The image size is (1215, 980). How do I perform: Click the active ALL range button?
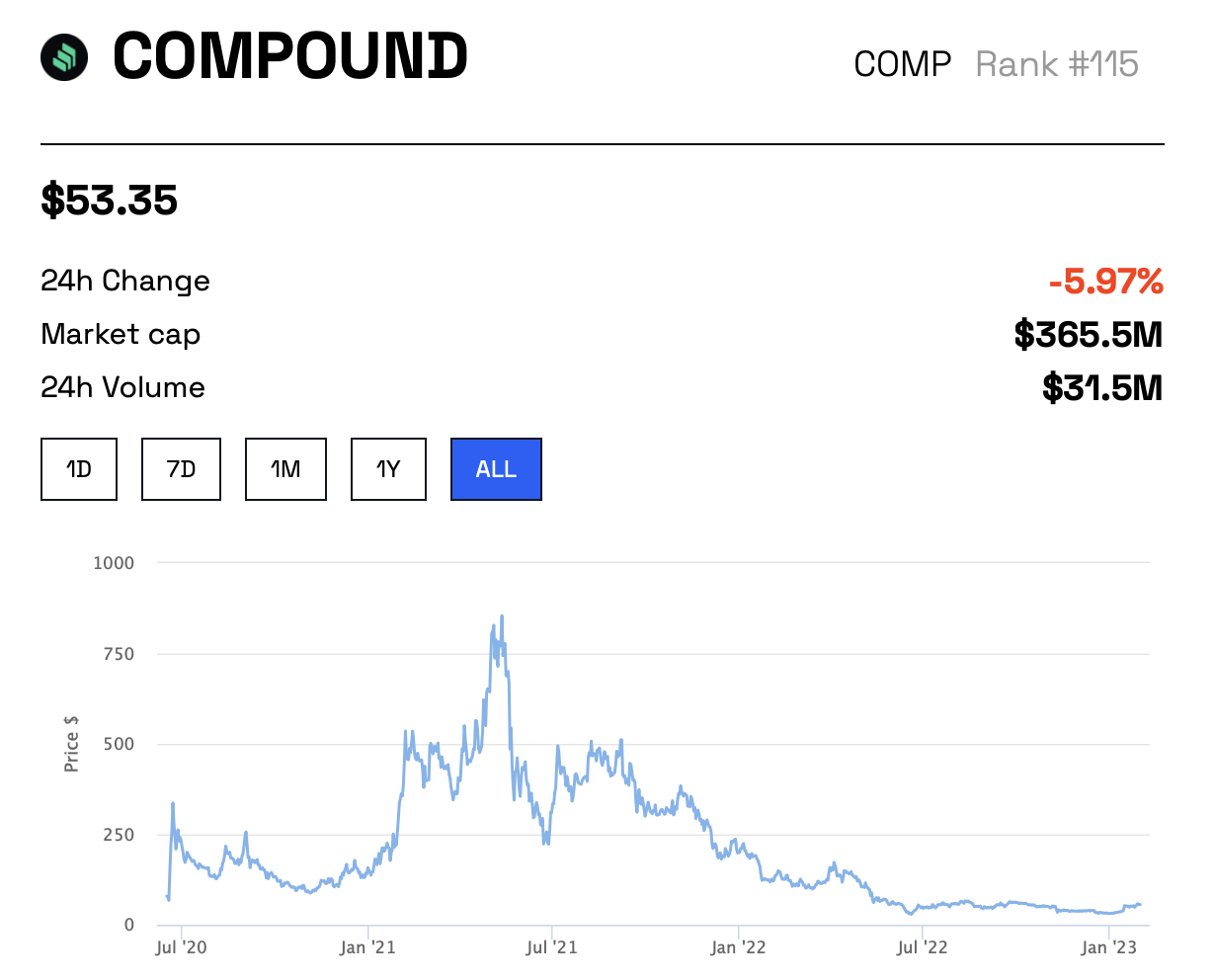(496, 469)
